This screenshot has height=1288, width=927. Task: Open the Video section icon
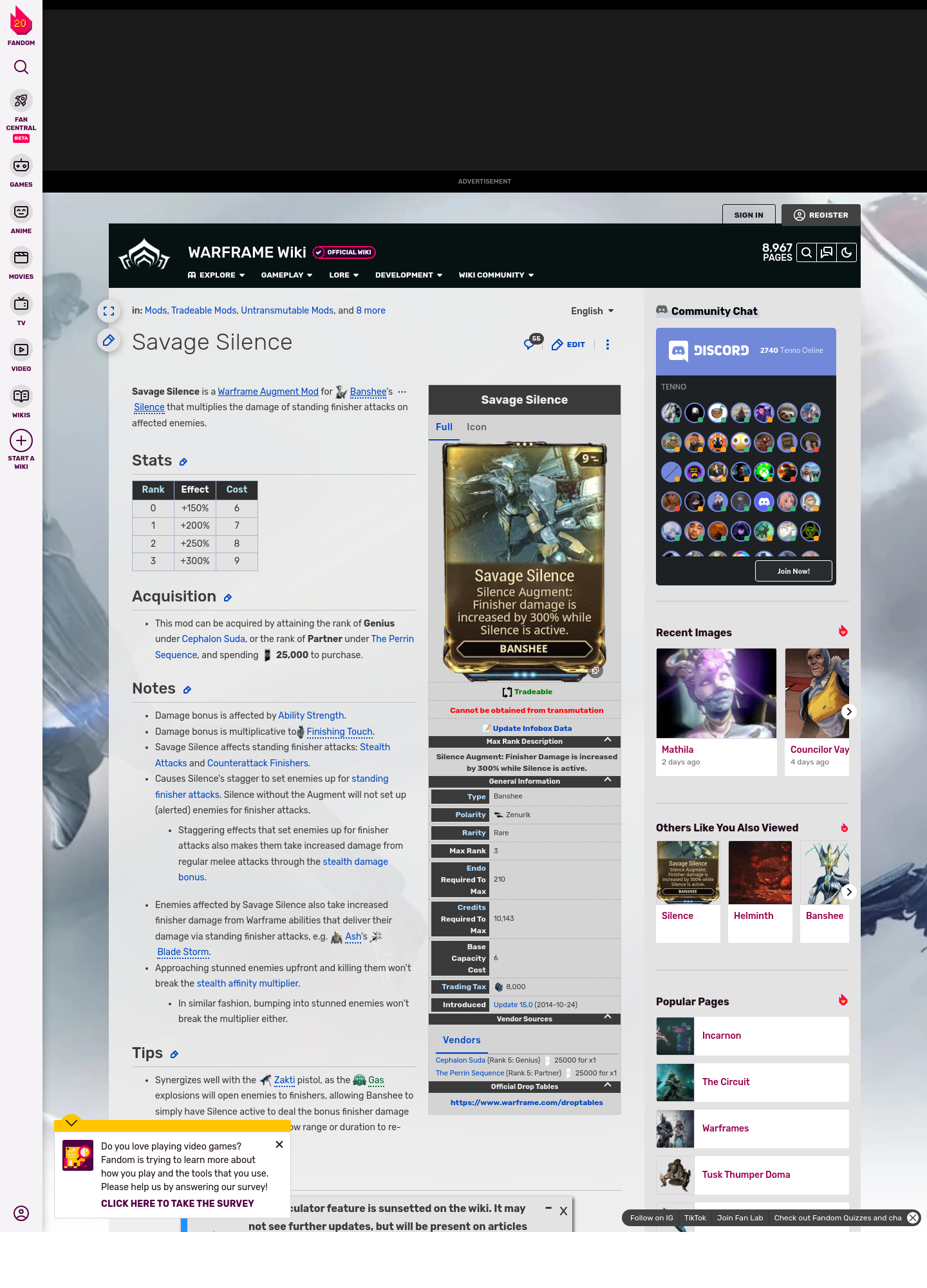(21, 350)
